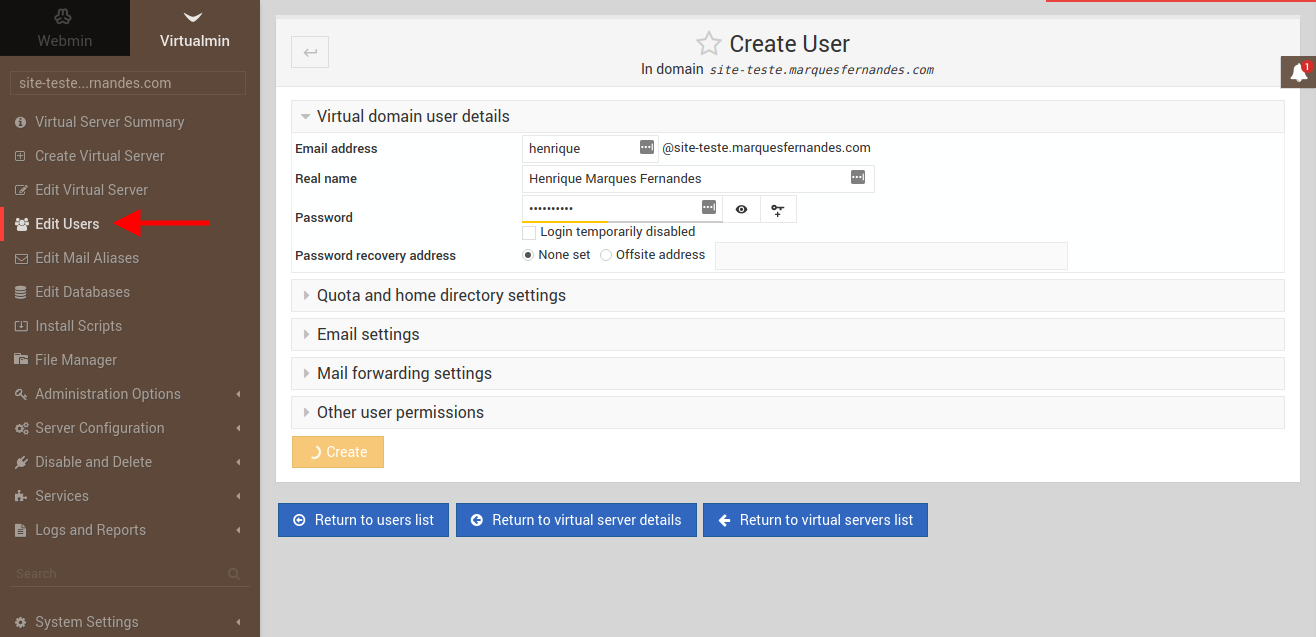The image size is (1316, 637).
Task: Click the back arrow button
Action: tap(310, 52)
